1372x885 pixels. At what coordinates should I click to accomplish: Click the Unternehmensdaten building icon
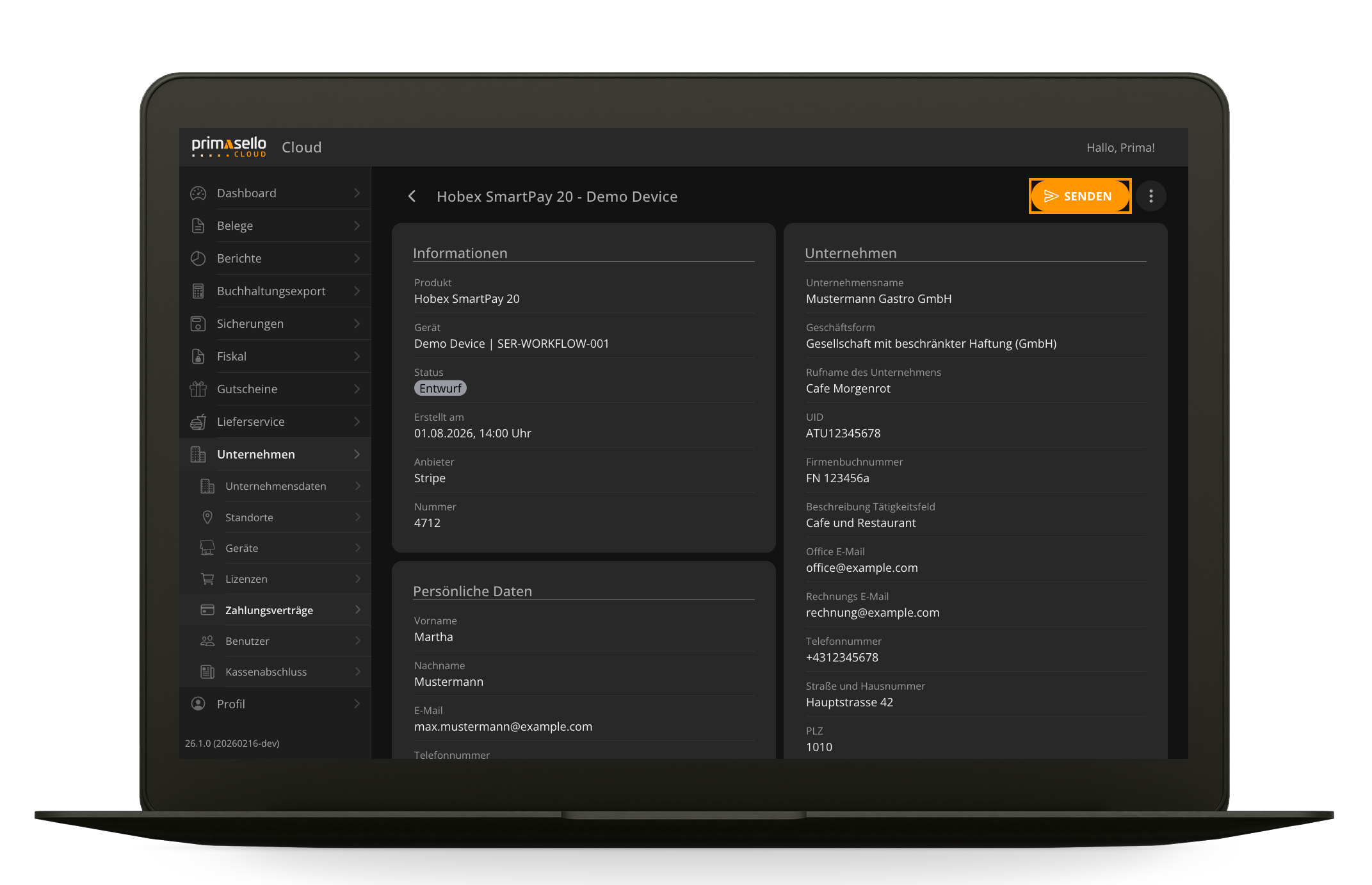tap(207, 486)
